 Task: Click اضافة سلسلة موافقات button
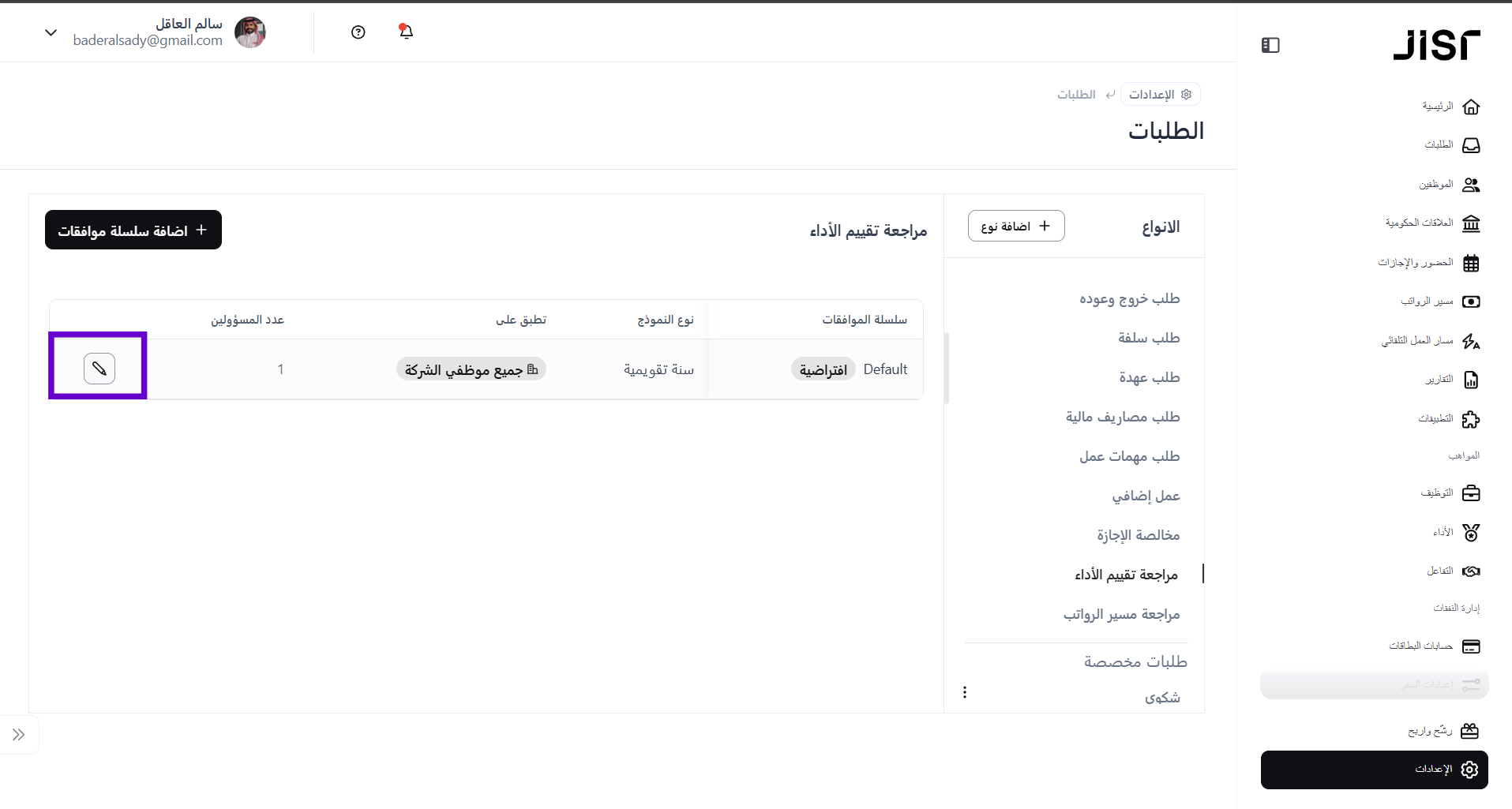133,230
